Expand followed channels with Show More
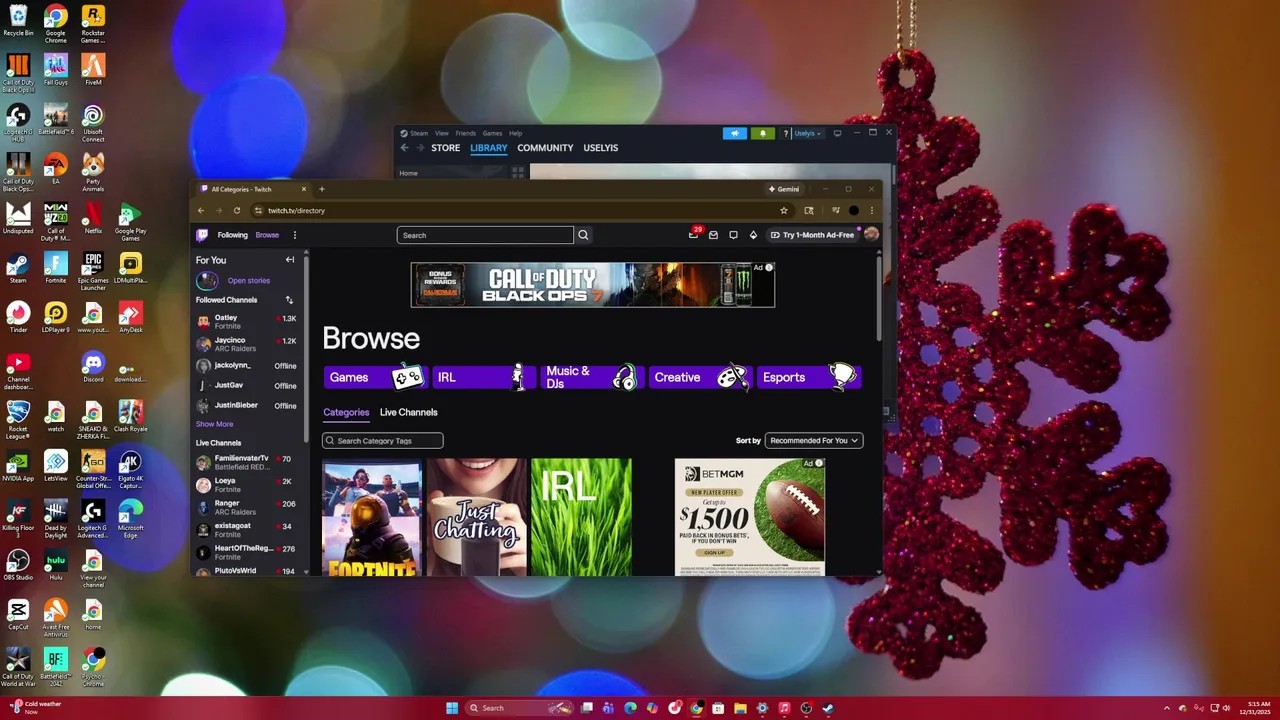Viewport: 1280px width, 720px height. [x=214, y=424]
